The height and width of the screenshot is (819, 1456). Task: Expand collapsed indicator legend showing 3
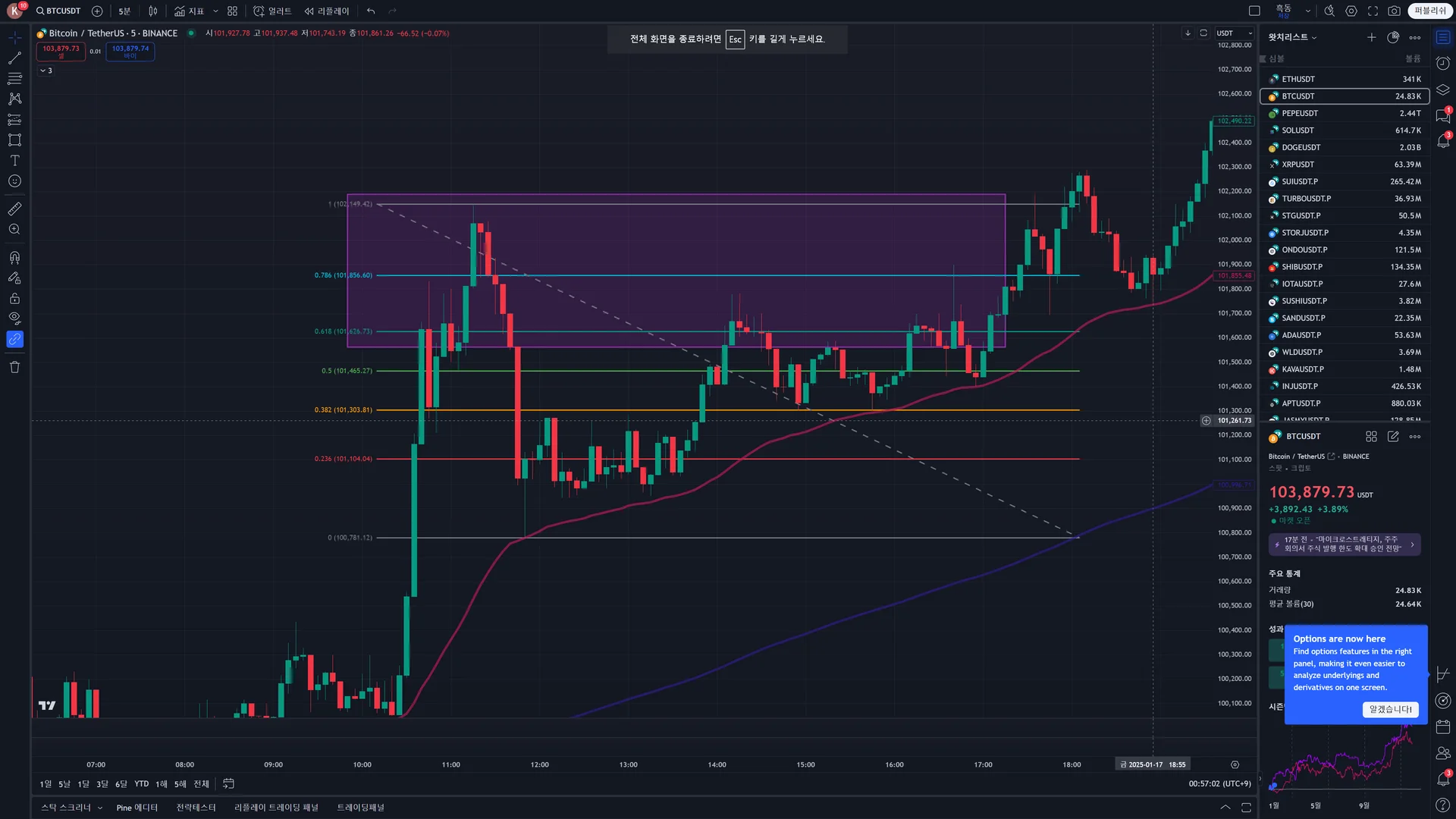click(45, 71)
